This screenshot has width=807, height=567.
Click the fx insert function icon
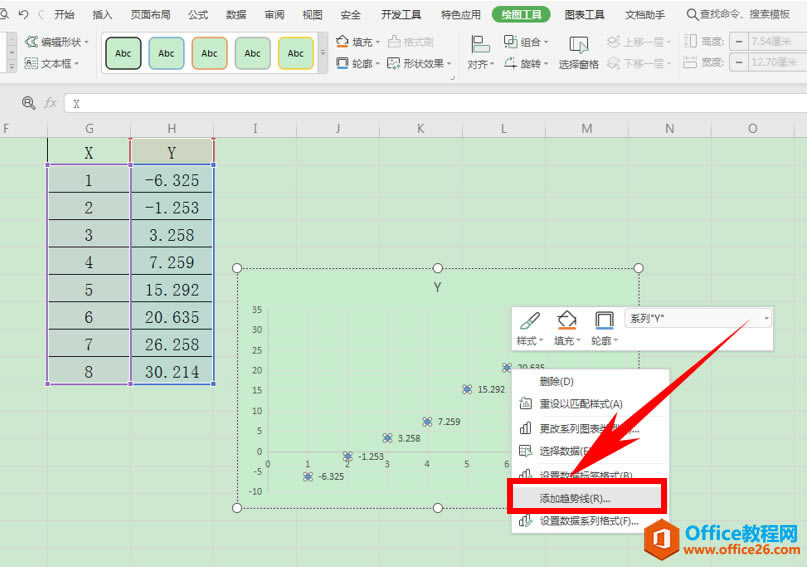point(50,103)
